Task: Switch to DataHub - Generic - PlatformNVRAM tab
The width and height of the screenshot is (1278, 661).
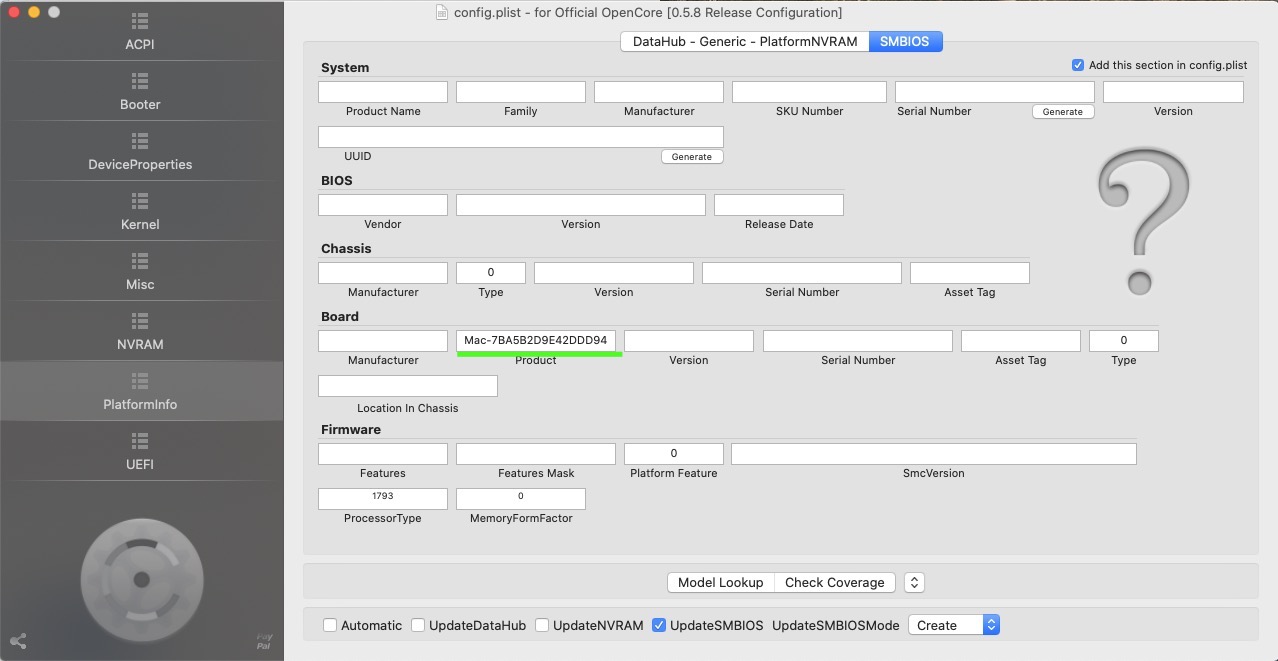Action: click(x=744, y=41)
